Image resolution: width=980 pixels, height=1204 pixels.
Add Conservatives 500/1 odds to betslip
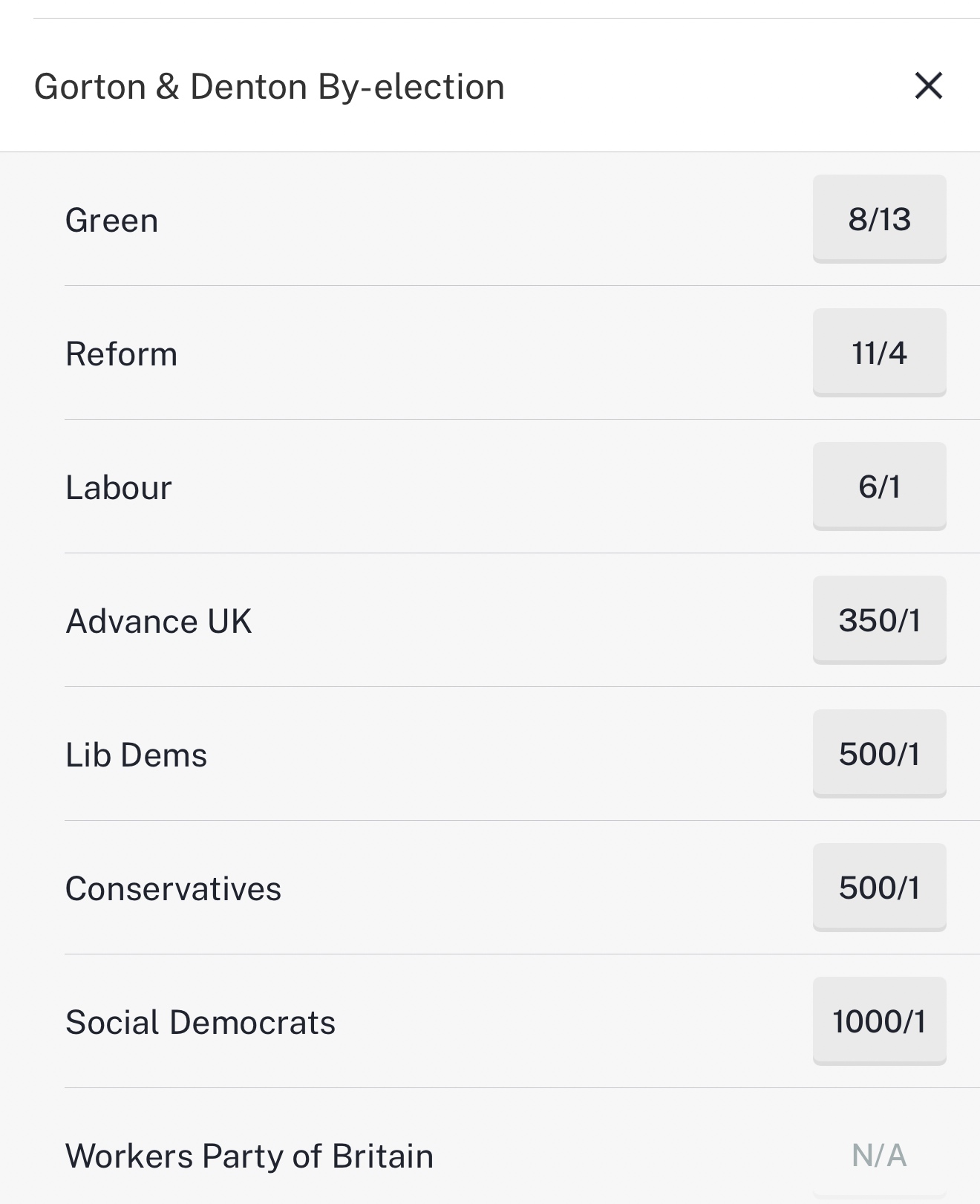click(879, 888)
